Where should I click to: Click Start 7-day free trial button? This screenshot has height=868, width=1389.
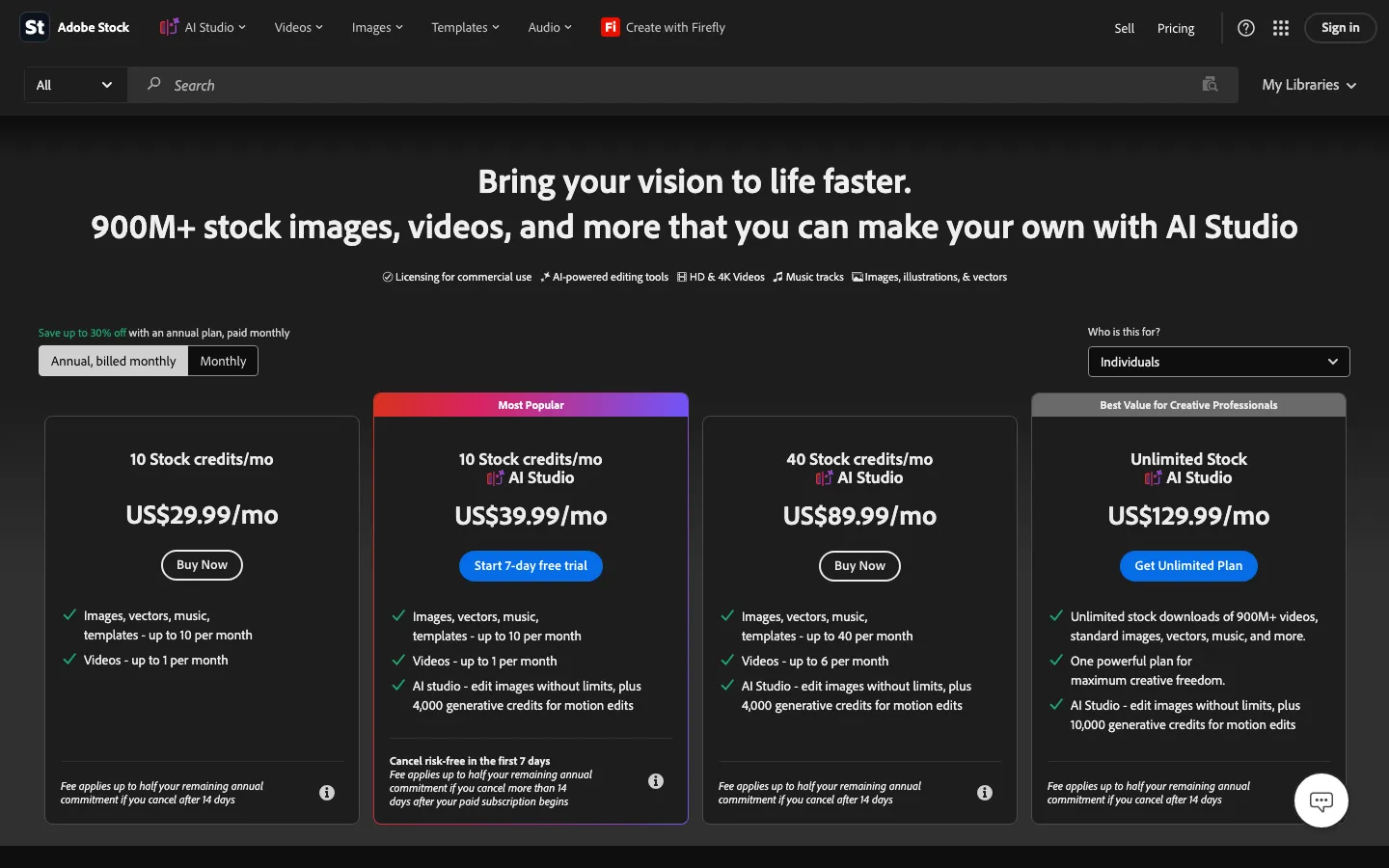531,566
